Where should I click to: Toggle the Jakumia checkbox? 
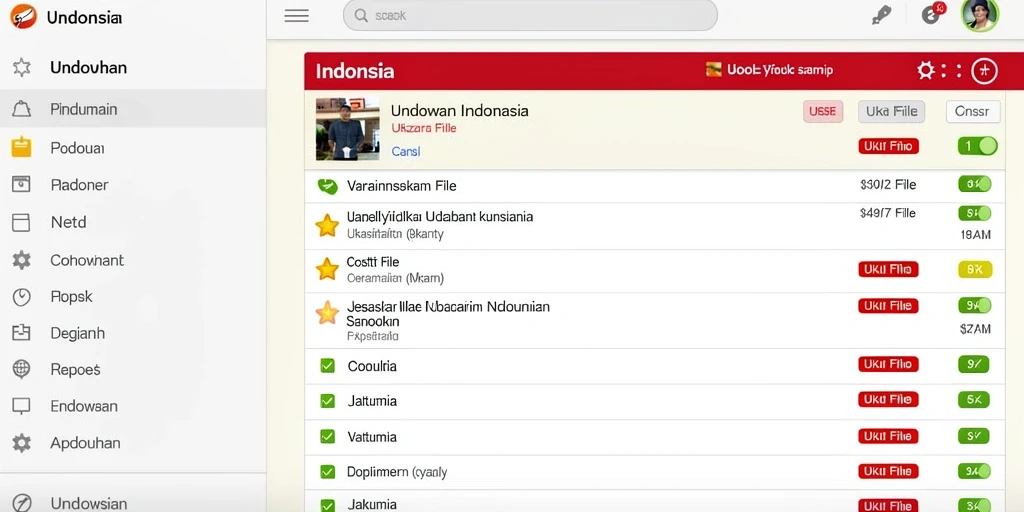(x=327, y=505)
